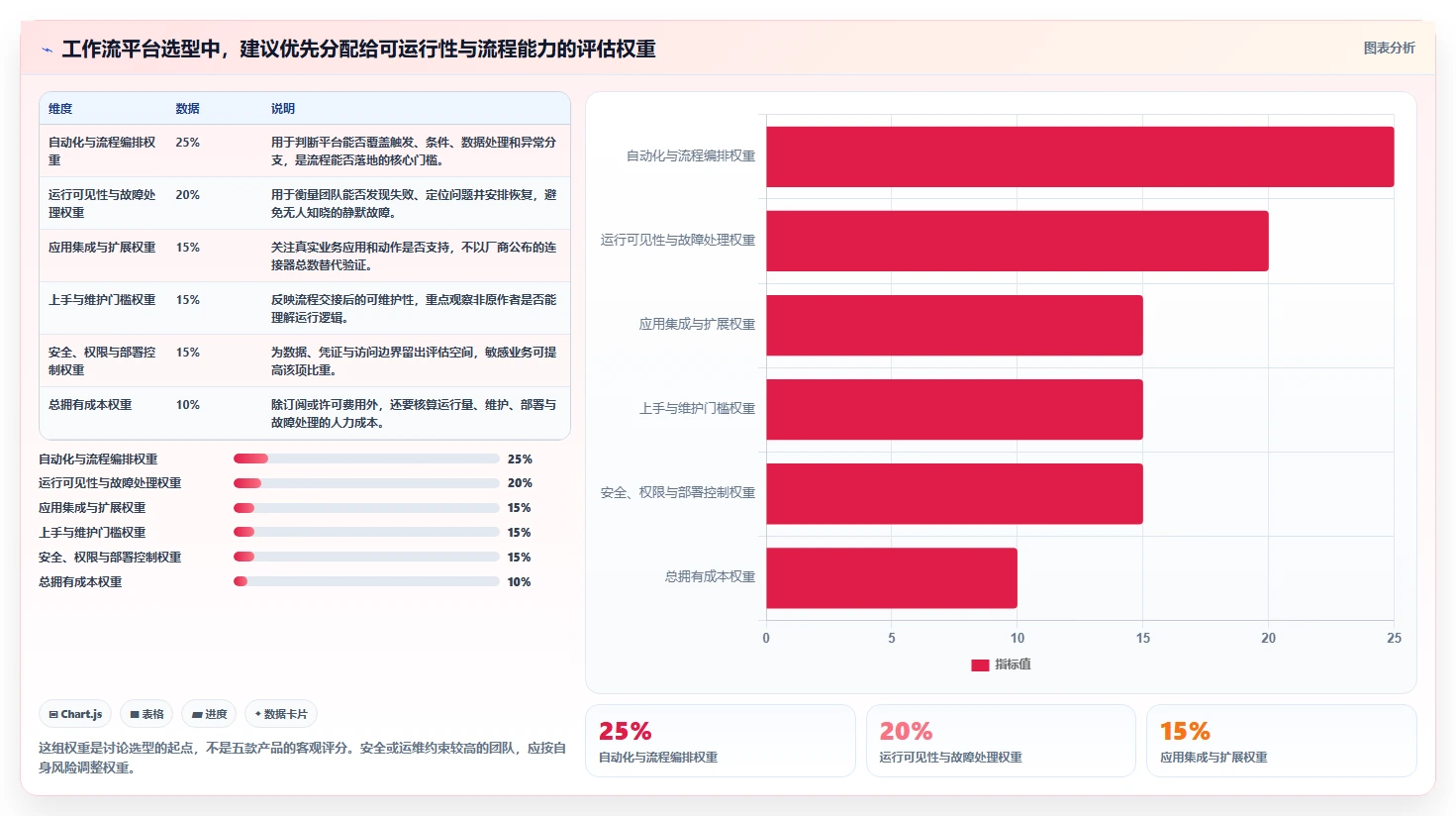The width and height of the screenshot is (1456, 816).
Task: Click the 15% table value for 上手与维护门槛权重
Action: [188, 300]
